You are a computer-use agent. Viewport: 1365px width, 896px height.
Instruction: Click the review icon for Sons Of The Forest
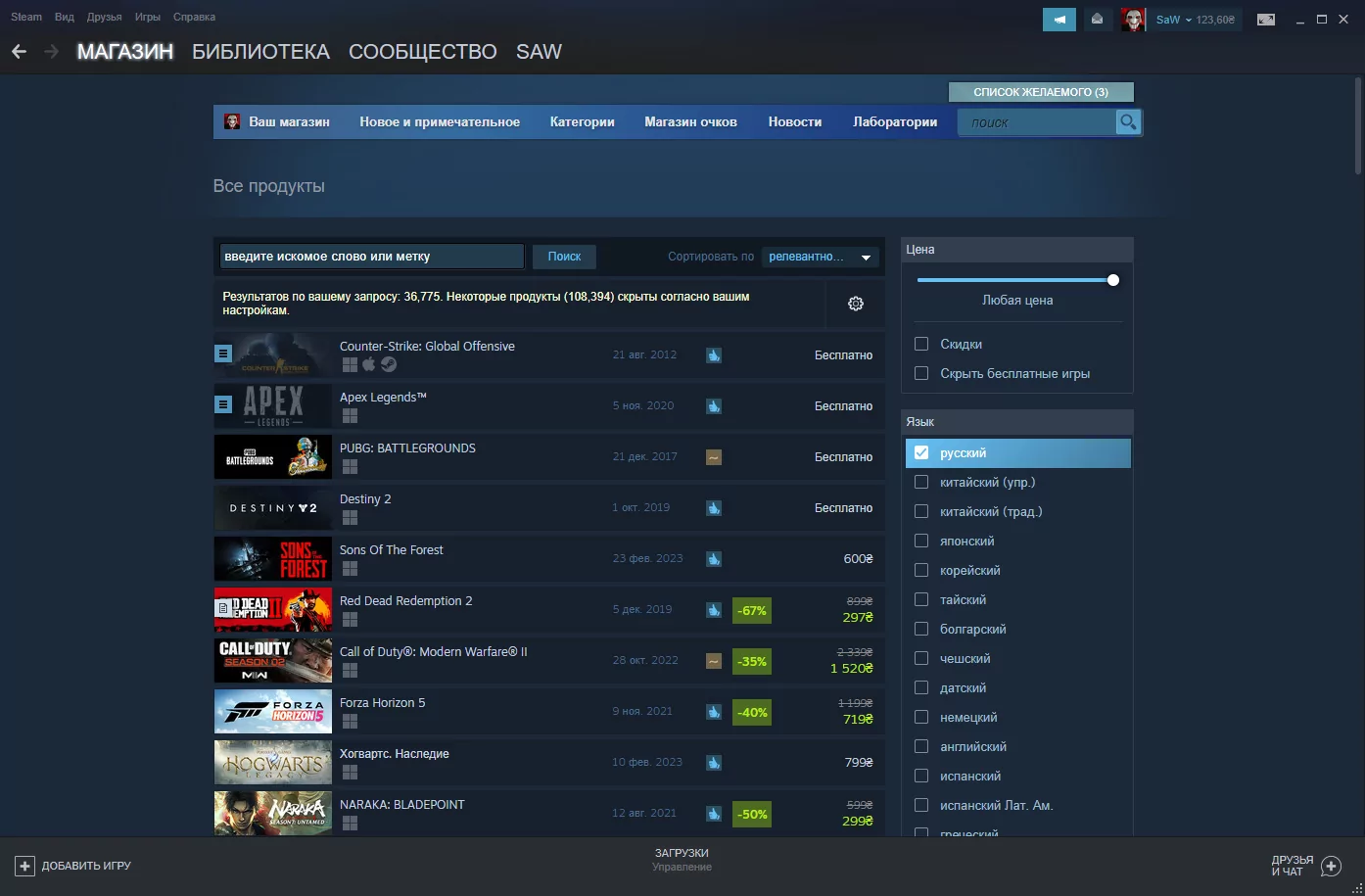[x=714, y=559]
